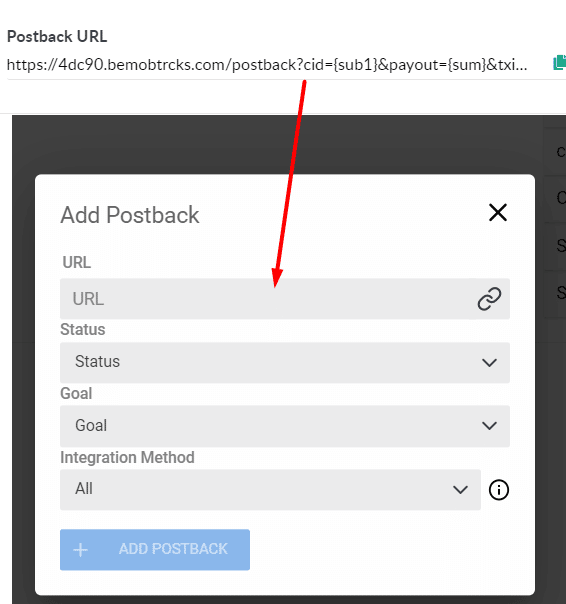
Task: Click the plus icon on ADD POSTBACK
Action: coord(81,550)
